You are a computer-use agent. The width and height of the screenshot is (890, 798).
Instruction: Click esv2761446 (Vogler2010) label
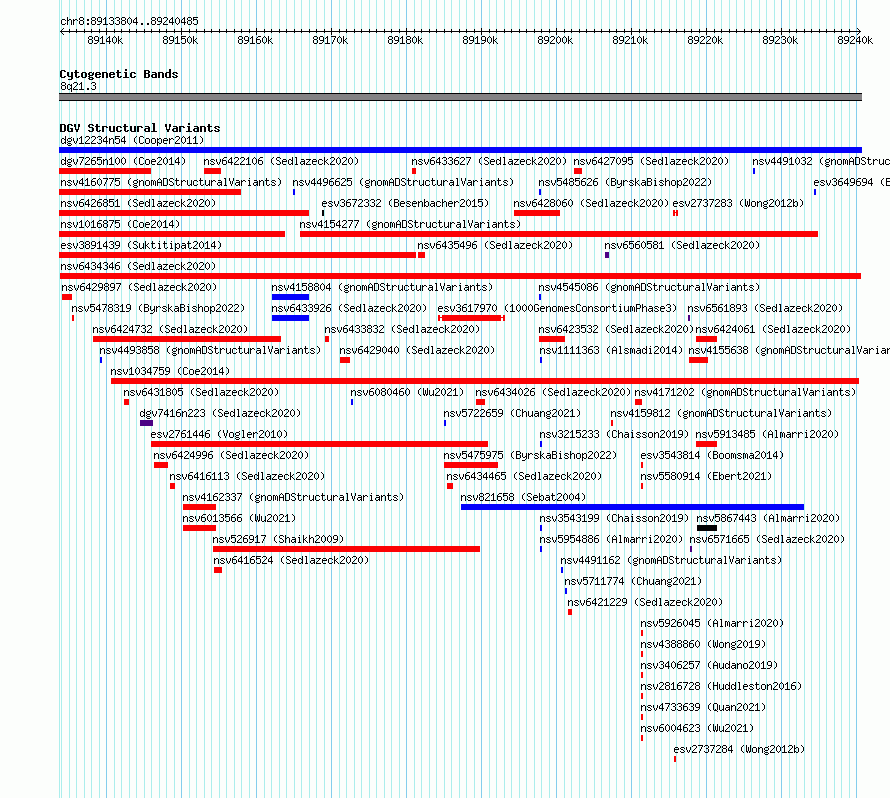click(x=219, y=434)
